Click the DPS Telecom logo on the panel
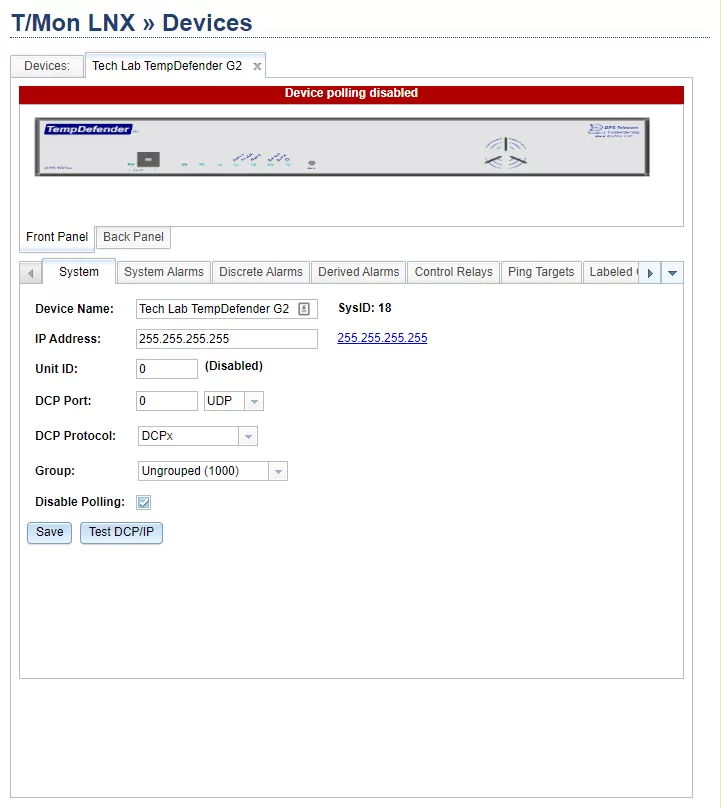721x808 pixels. (613, 130)
